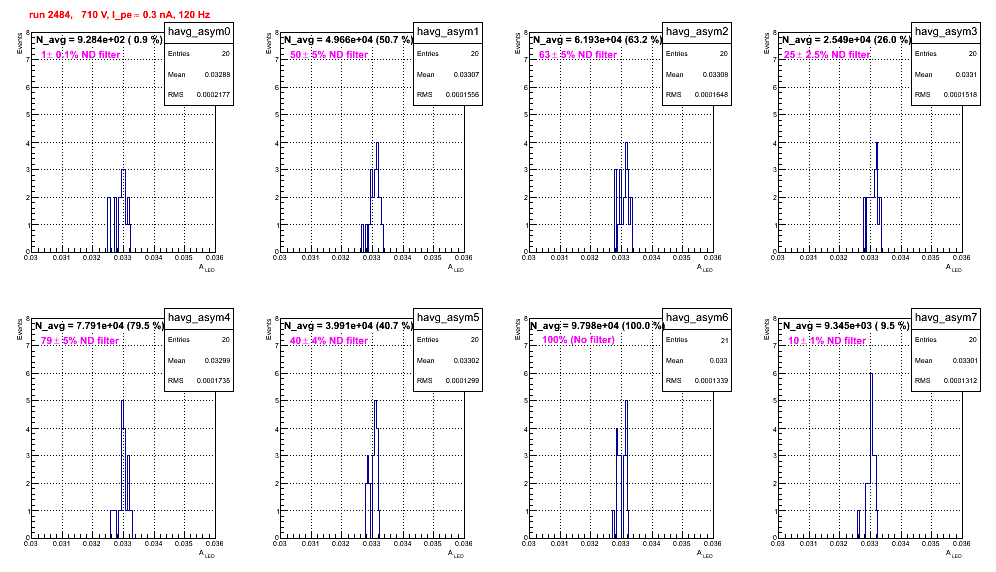The height and width of the screenshot is (572, 996).
Task: Click the N_avg = 6.193e+04 label
Action: click(x=597, y=39)
